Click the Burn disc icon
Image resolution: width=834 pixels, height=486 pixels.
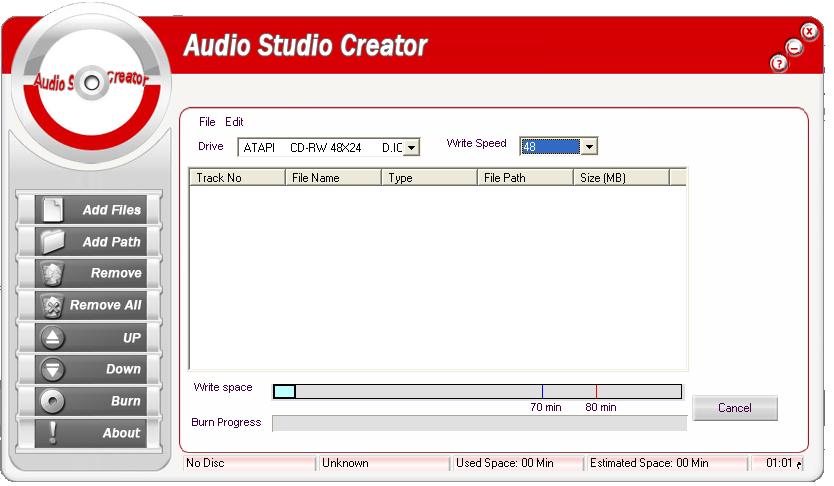53,401
